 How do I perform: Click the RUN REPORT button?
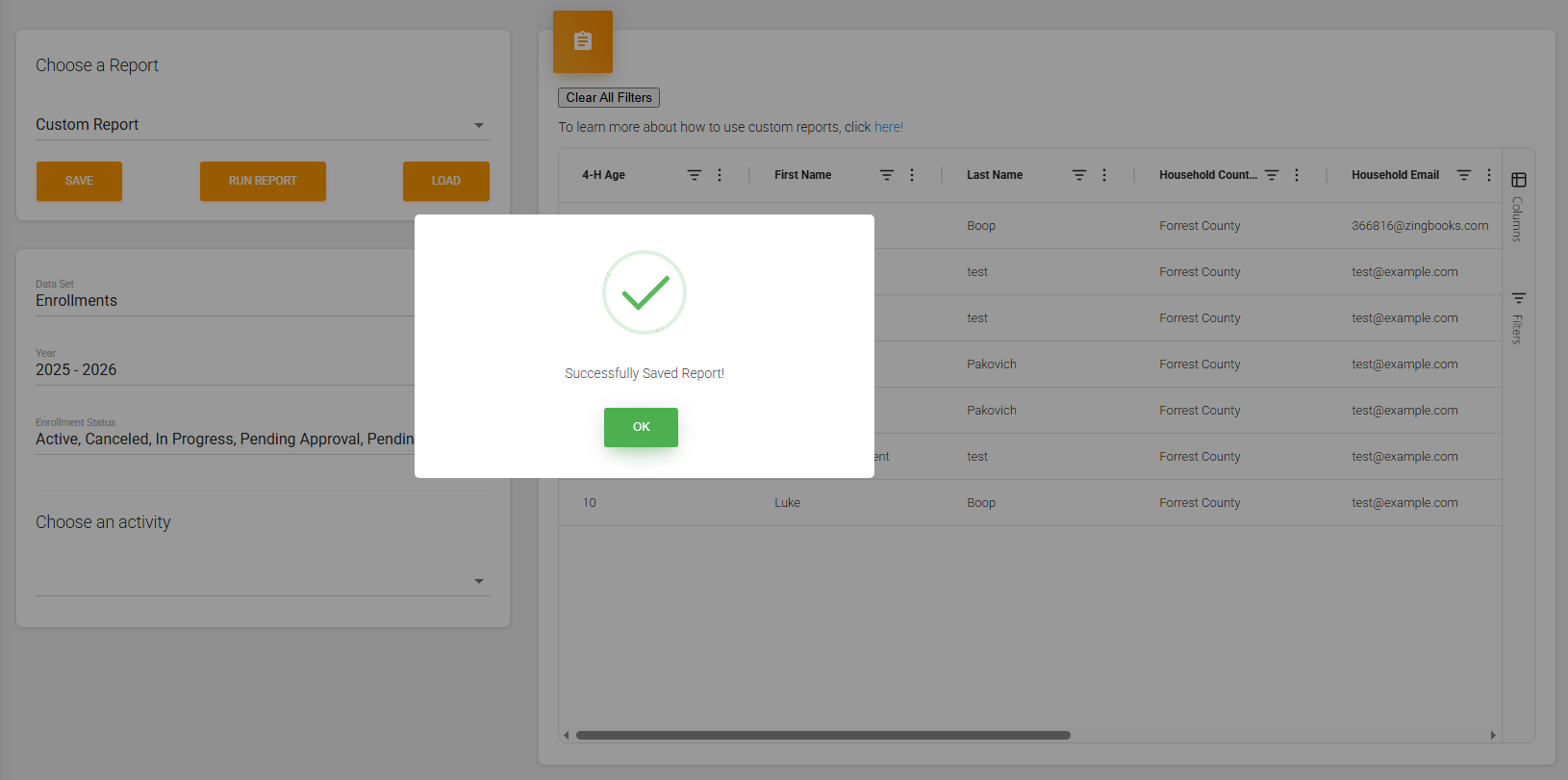pos(263,181)
